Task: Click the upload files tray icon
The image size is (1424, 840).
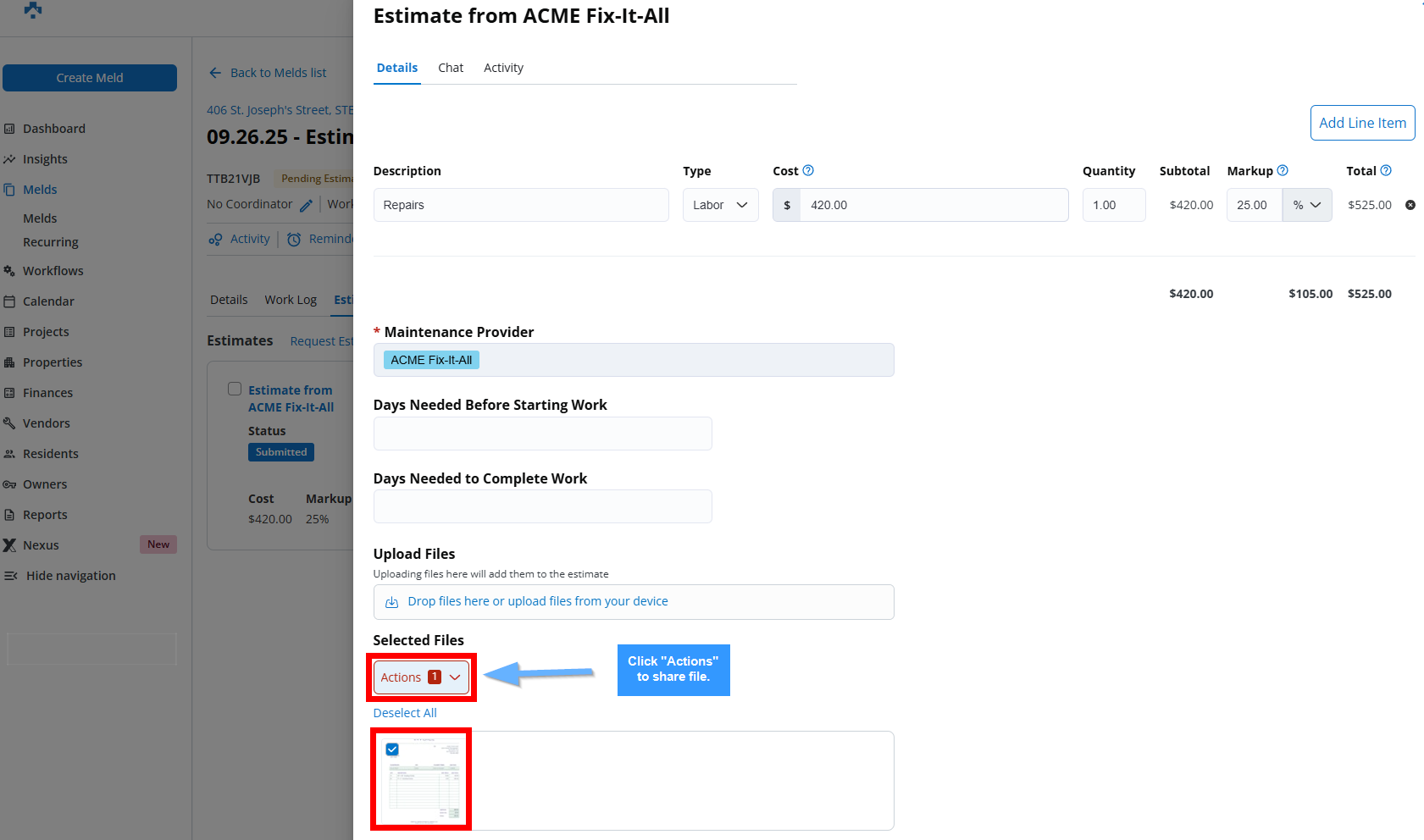Action: 391,602
